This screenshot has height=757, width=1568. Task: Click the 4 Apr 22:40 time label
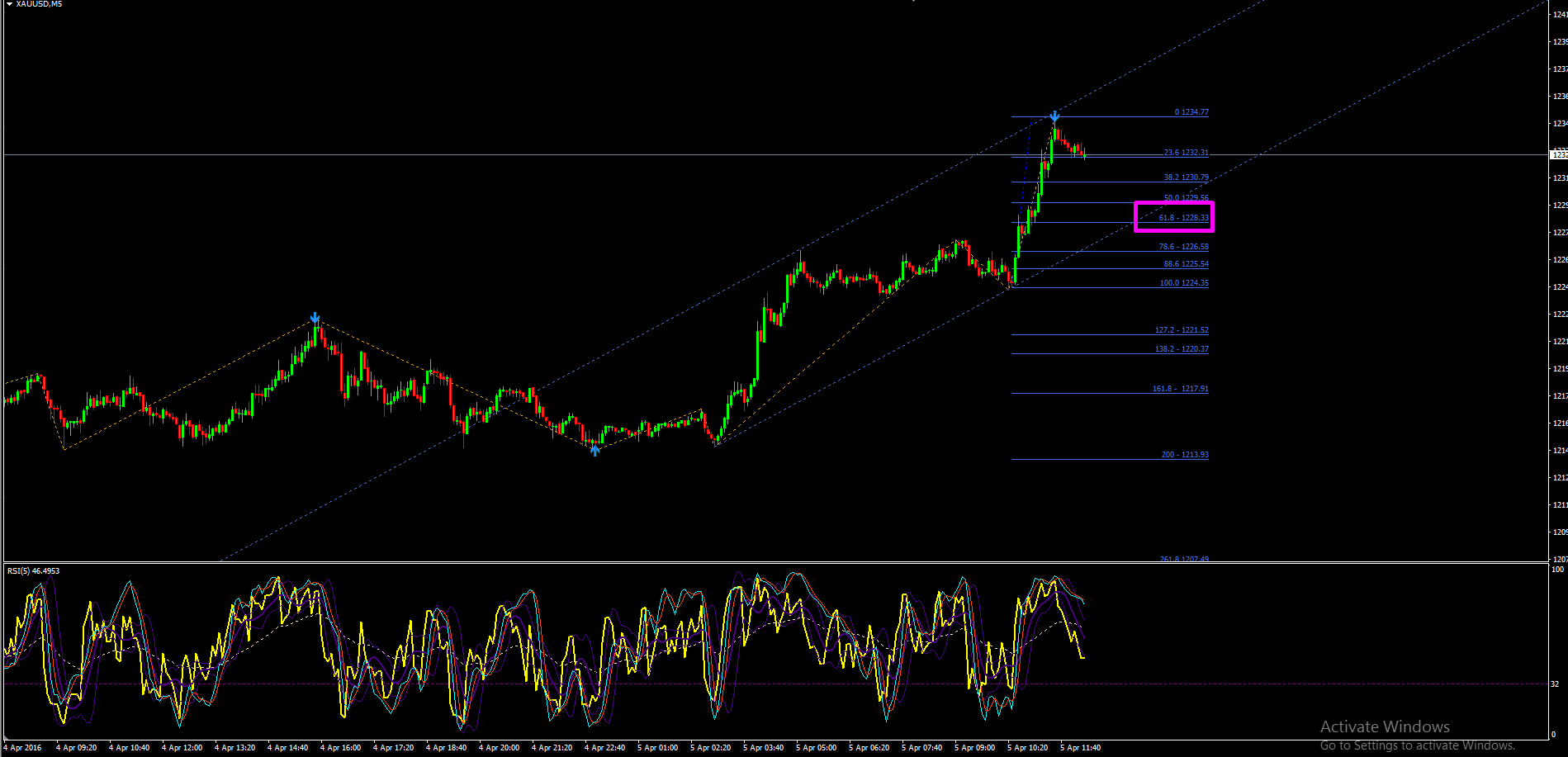click(x=605, y=748)
